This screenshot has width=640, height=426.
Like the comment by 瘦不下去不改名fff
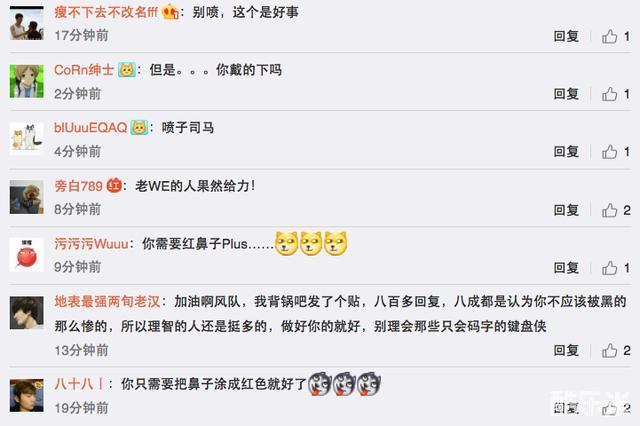610,36
